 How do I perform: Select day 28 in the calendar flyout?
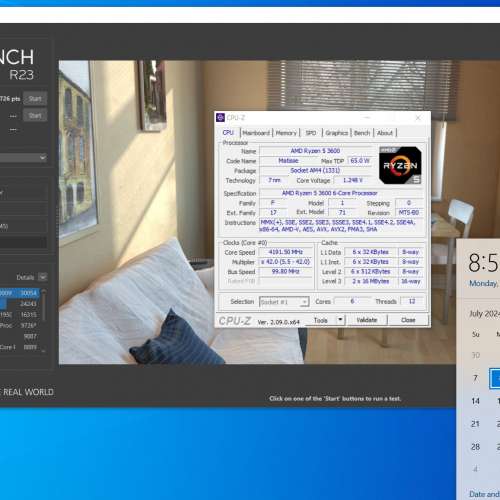coord(476,447)
